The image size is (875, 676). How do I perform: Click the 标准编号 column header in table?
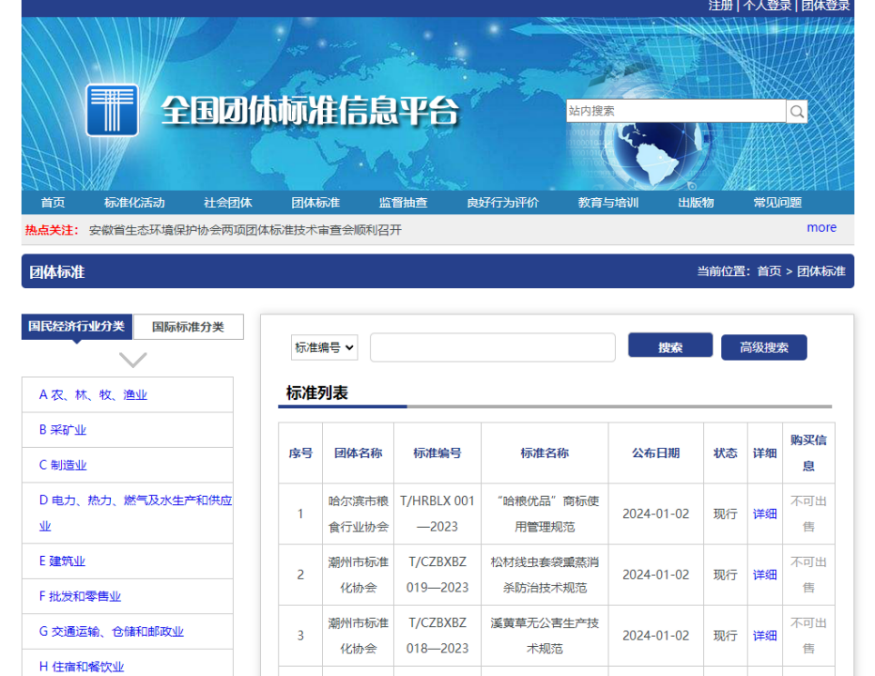coord(437,453)
